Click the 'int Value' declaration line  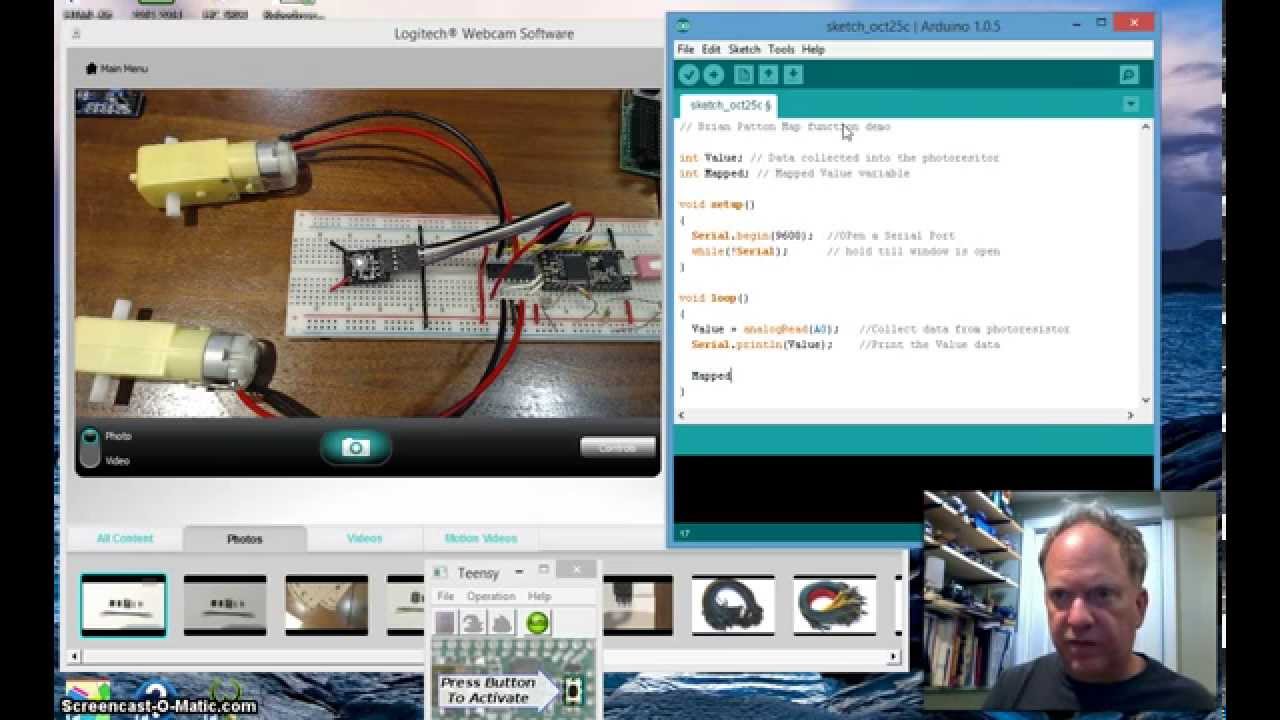pyautogui.click(x=839, y=158)
